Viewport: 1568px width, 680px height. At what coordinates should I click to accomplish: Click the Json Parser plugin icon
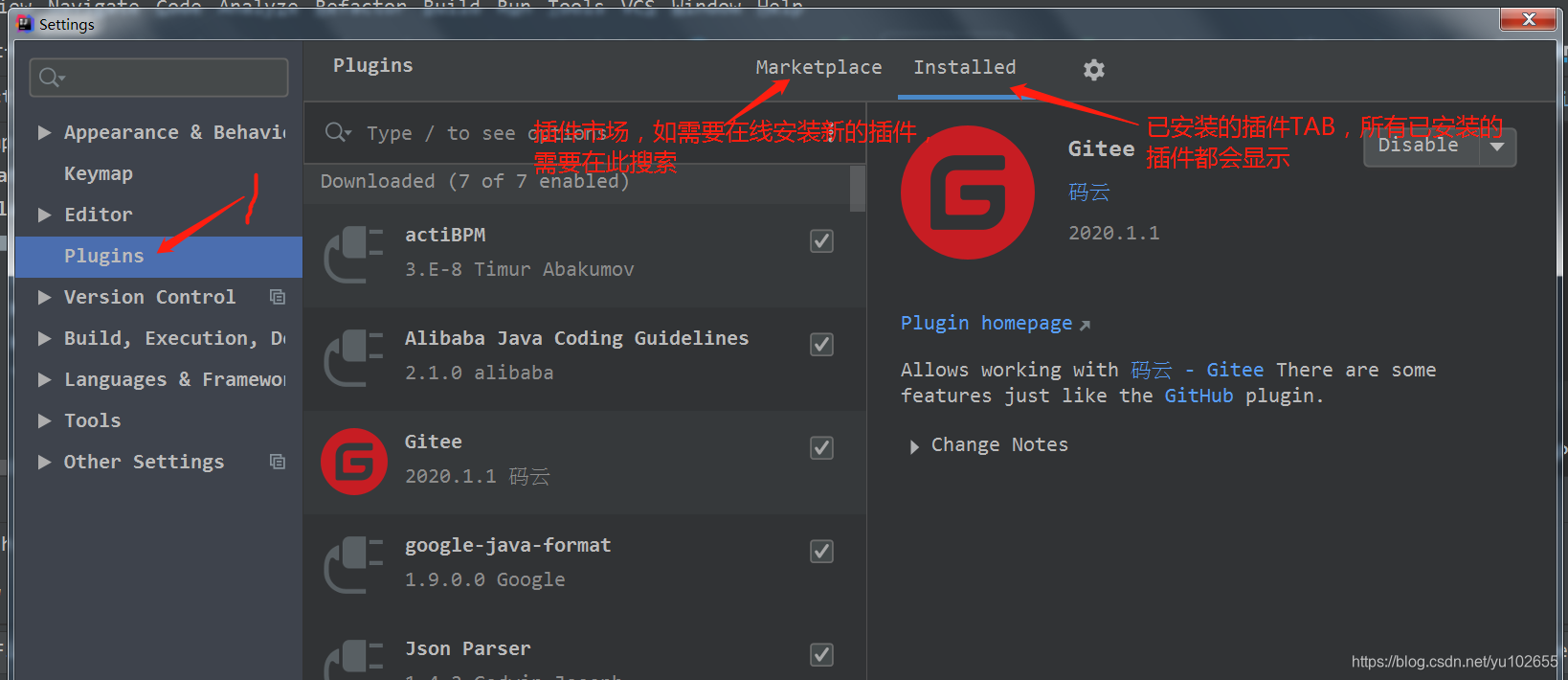353,659
